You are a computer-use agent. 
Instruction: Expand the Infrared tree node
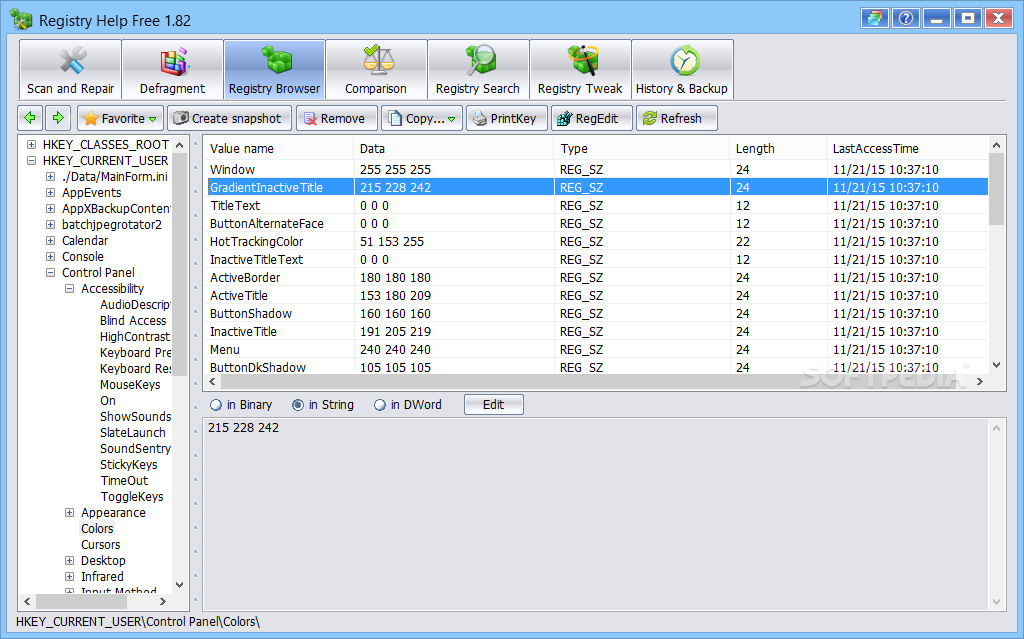69,576
